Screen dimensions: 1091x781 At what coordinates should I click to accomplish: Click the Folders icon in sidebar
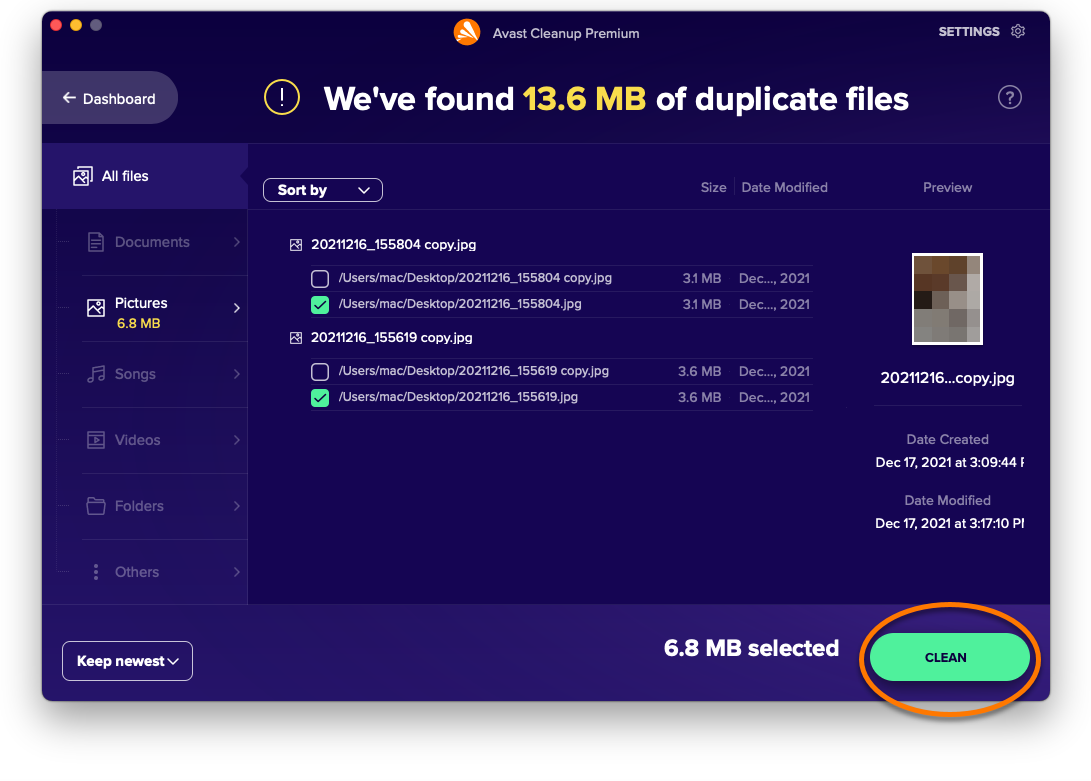coord(96,506)
